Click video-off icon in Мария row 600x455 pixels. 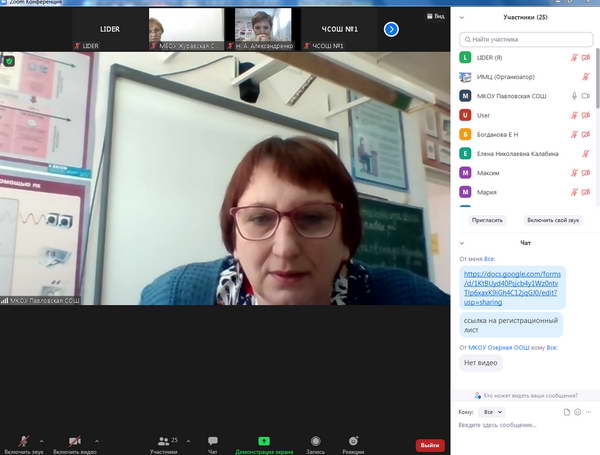(x=586, y=192)
